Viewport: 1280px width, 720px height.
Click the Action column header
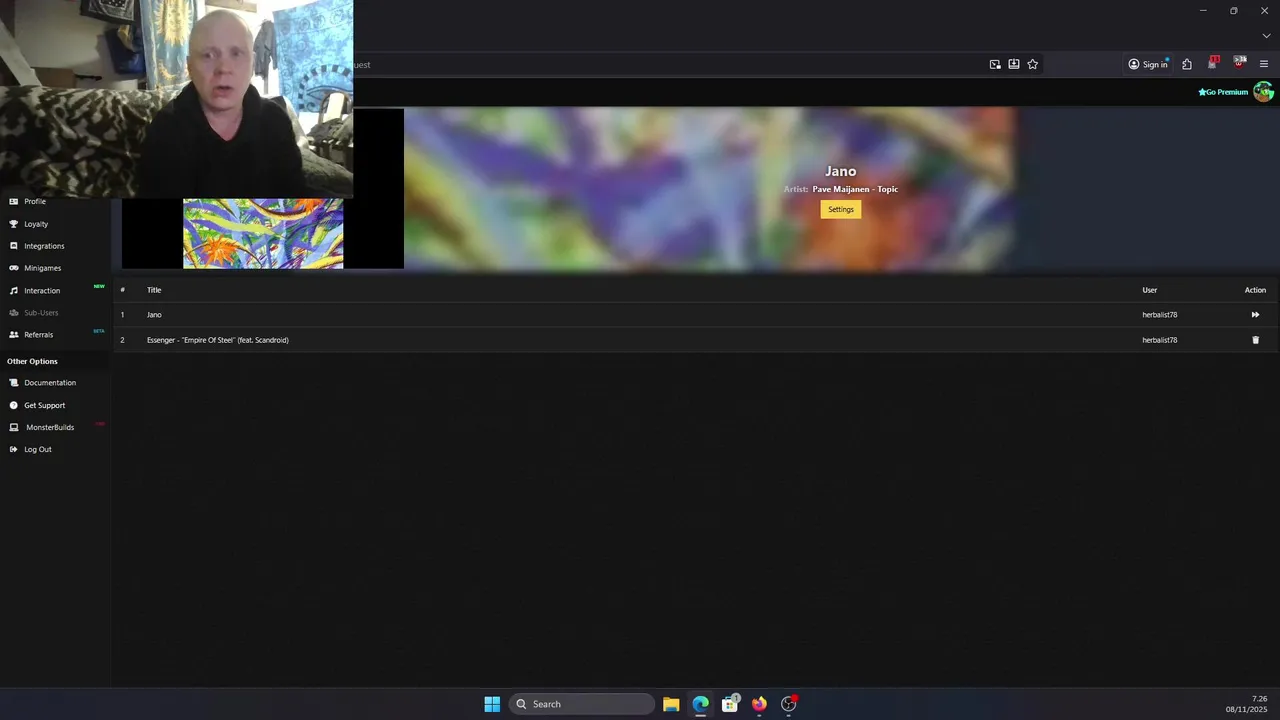[x=1255, y=290]
